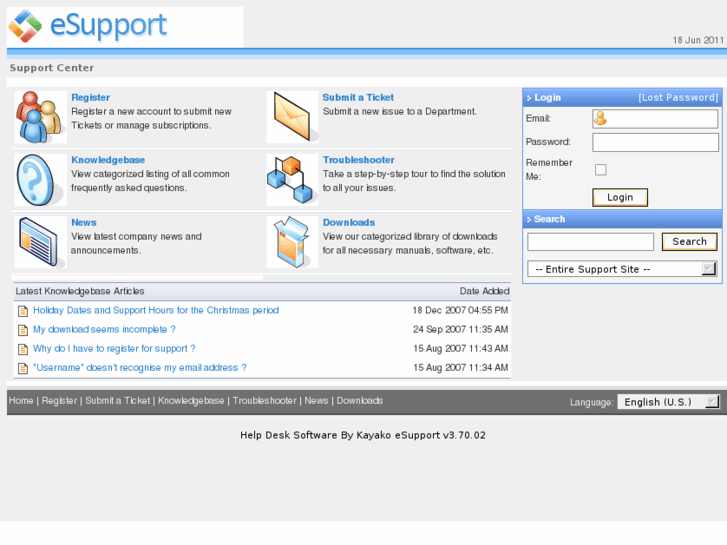Click the 18 Jun 2011 date text
Viewport: 727px width, 545px height.
click(x=698, y=40)
